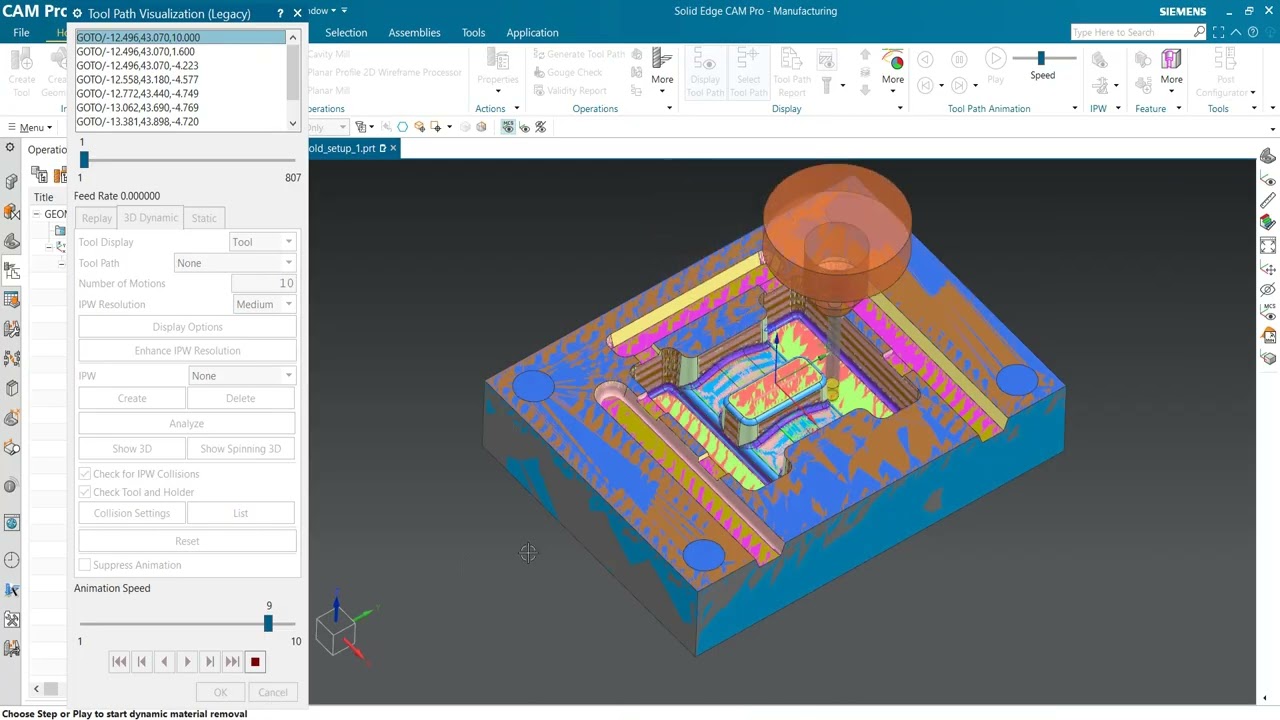Screen dimensions: 1280x720
Task: Click the tool path position slider handle
Action: pos(84,160)
